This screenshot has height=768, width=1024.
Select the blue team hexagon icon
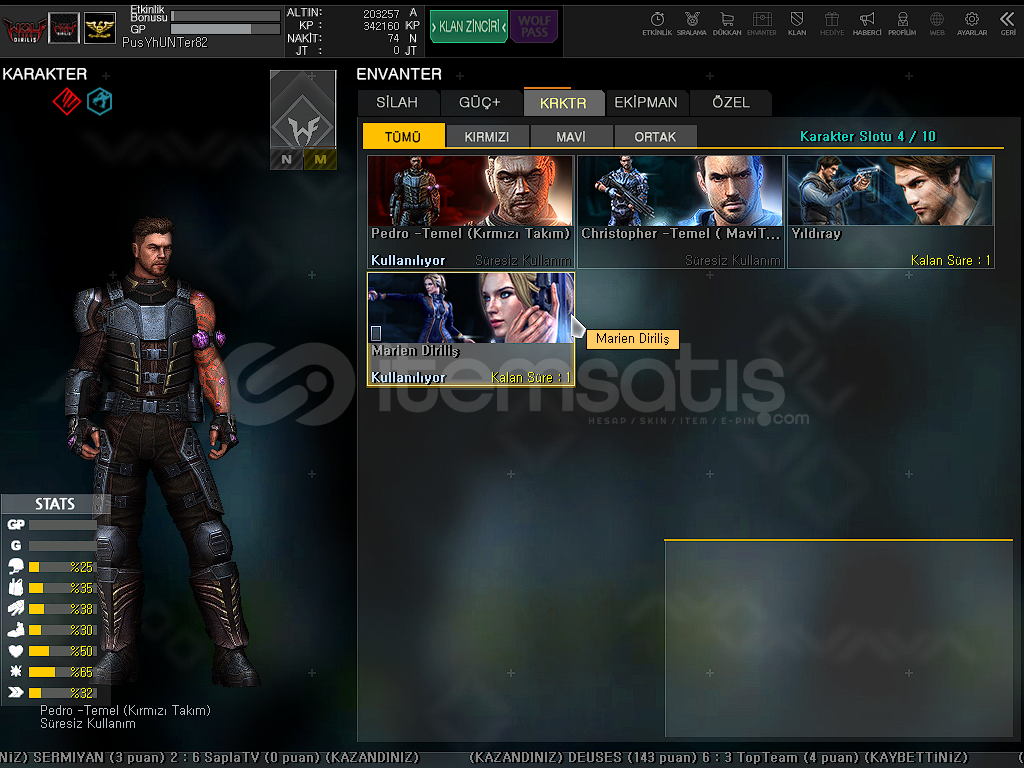pyautogui.click(x=100, y=101)
